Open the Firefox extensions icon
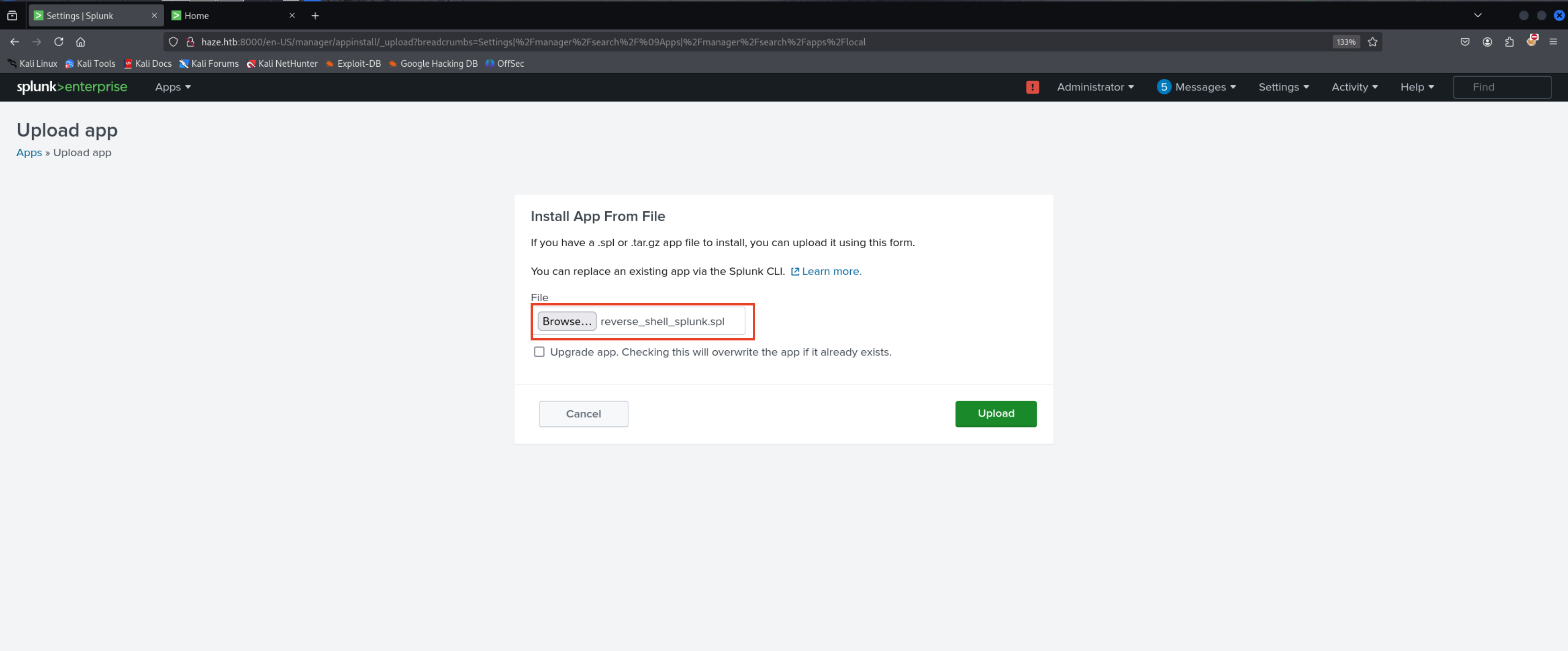The width and height of the screenshot is (1568, 651). [1510, 42]
